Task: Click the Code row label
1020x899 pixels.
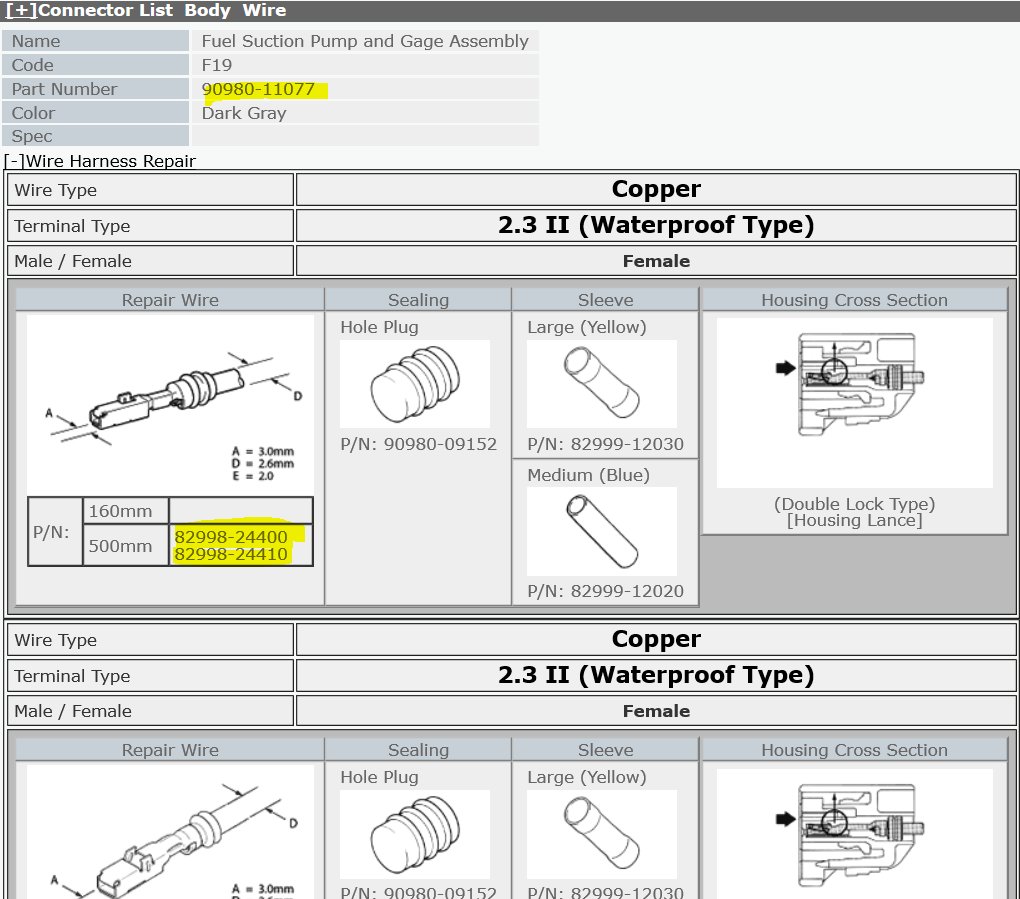Action: click(96, 65)
